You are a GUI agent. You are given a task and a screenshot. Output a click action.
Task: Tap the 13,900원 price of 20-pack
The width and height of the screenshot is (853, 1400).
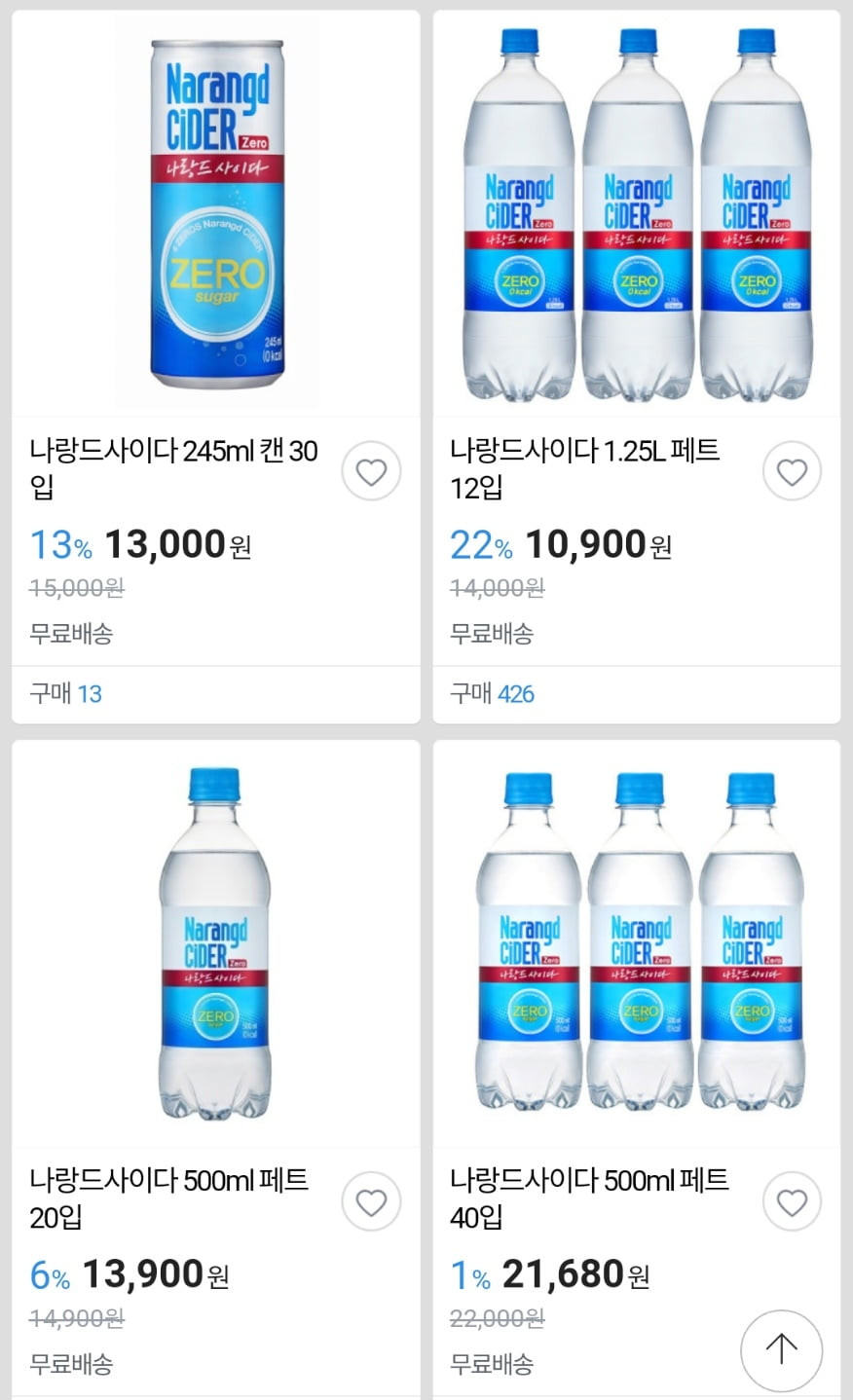pos(155,1274)
